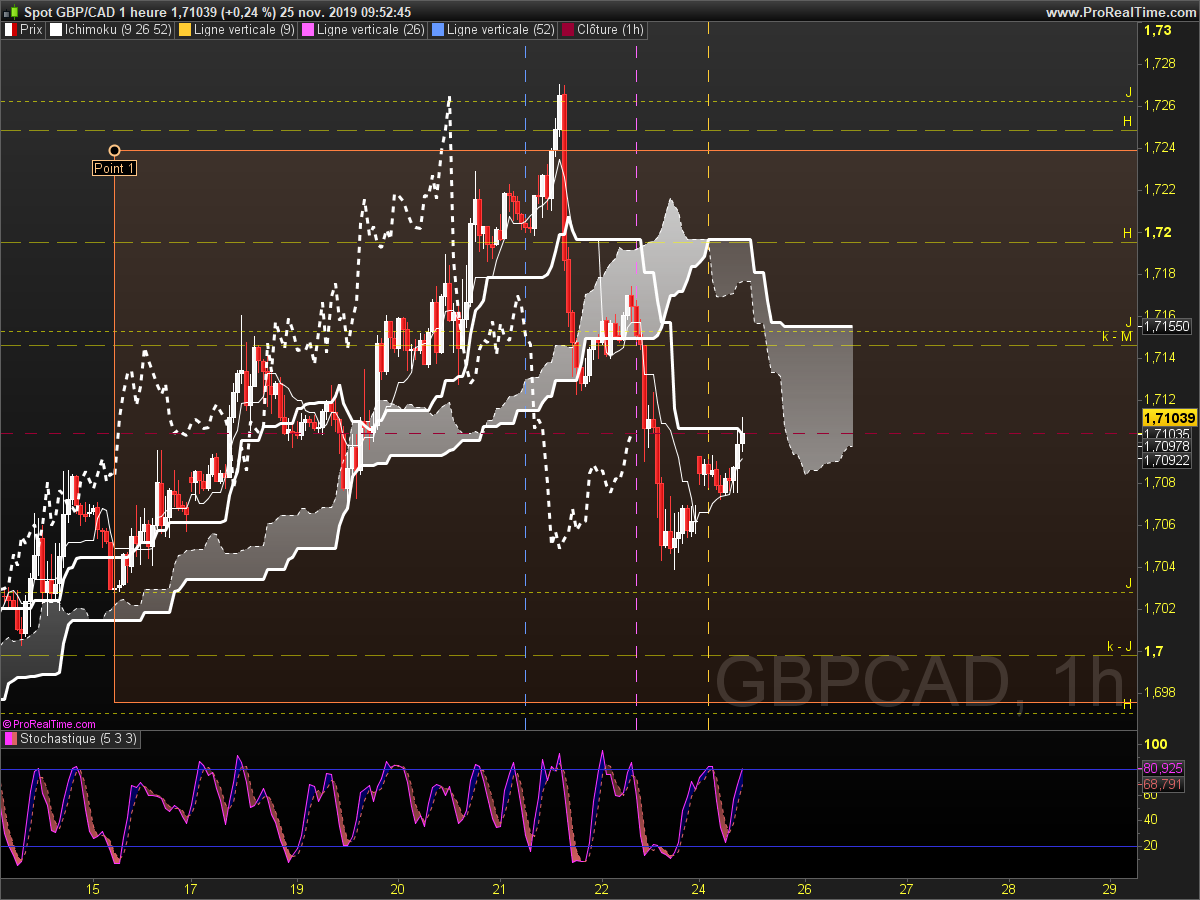Click the white Ichimoku swatch icon
This screenshot has width=1200, height=900.
coord(56,30)
